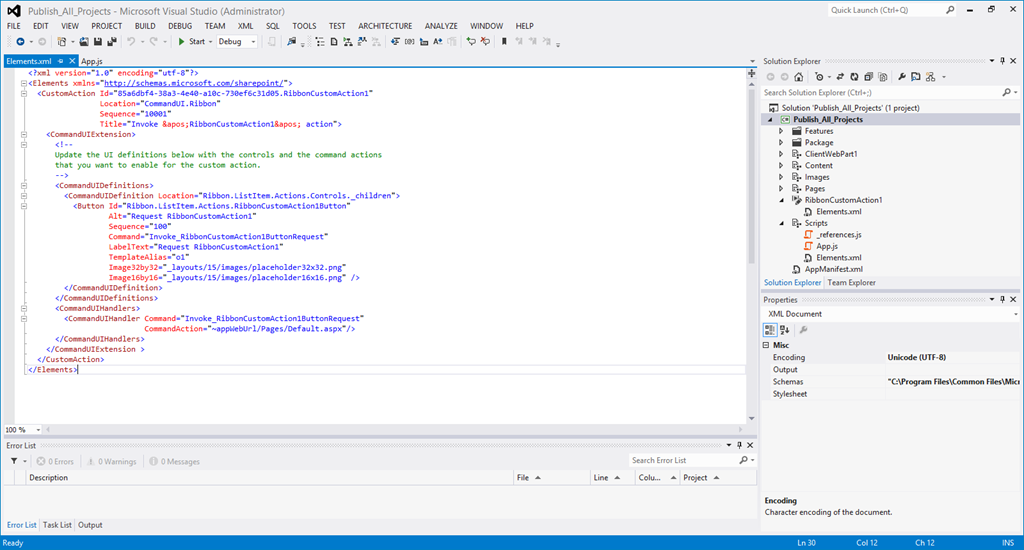Collapse the Misc properties category

tap(766, 345)
